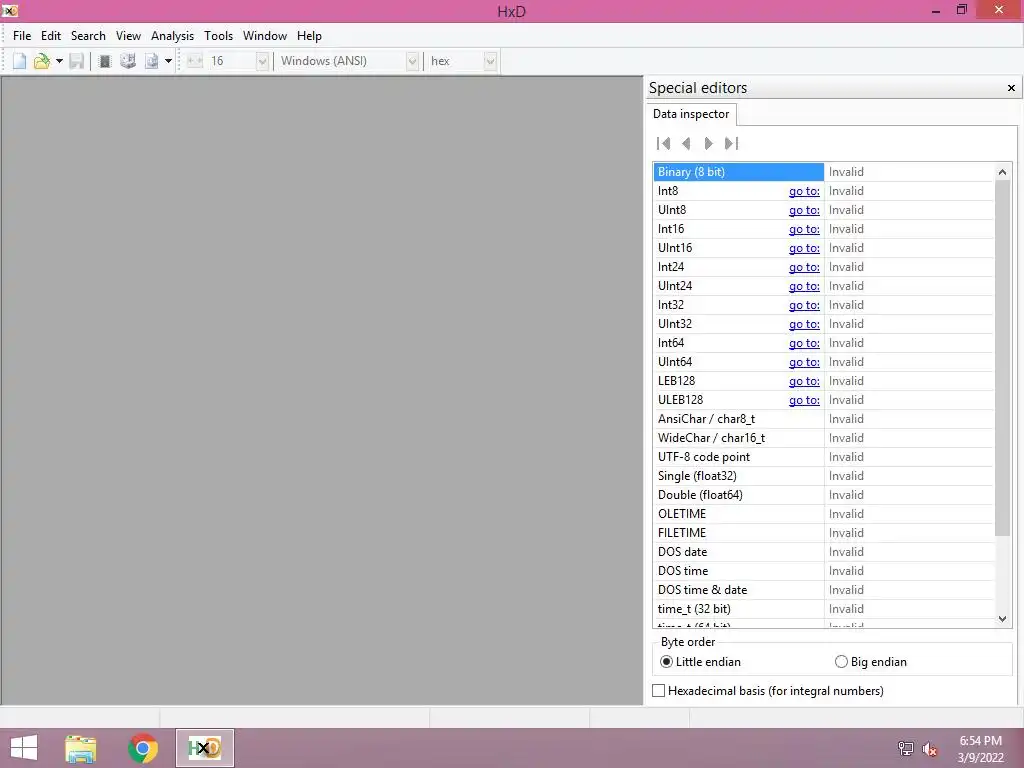
Task: Open the Windows Start button
Action: 24,748
